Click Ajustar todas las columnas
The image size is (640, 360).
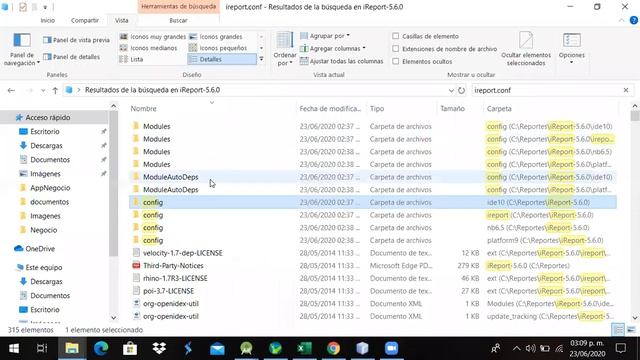coord(342,61)
